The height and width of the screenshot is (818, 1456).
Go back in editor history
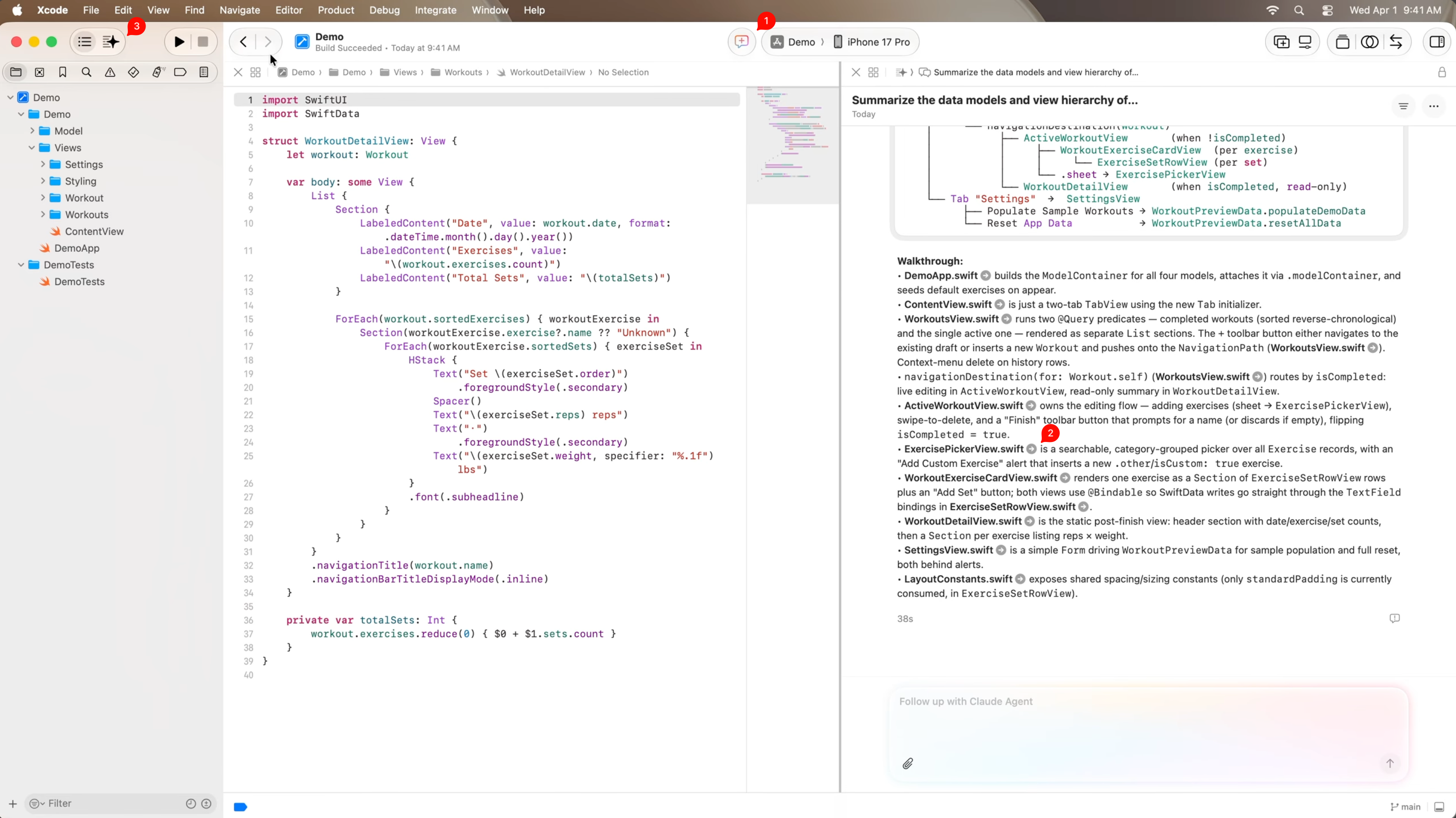point(243,42)
